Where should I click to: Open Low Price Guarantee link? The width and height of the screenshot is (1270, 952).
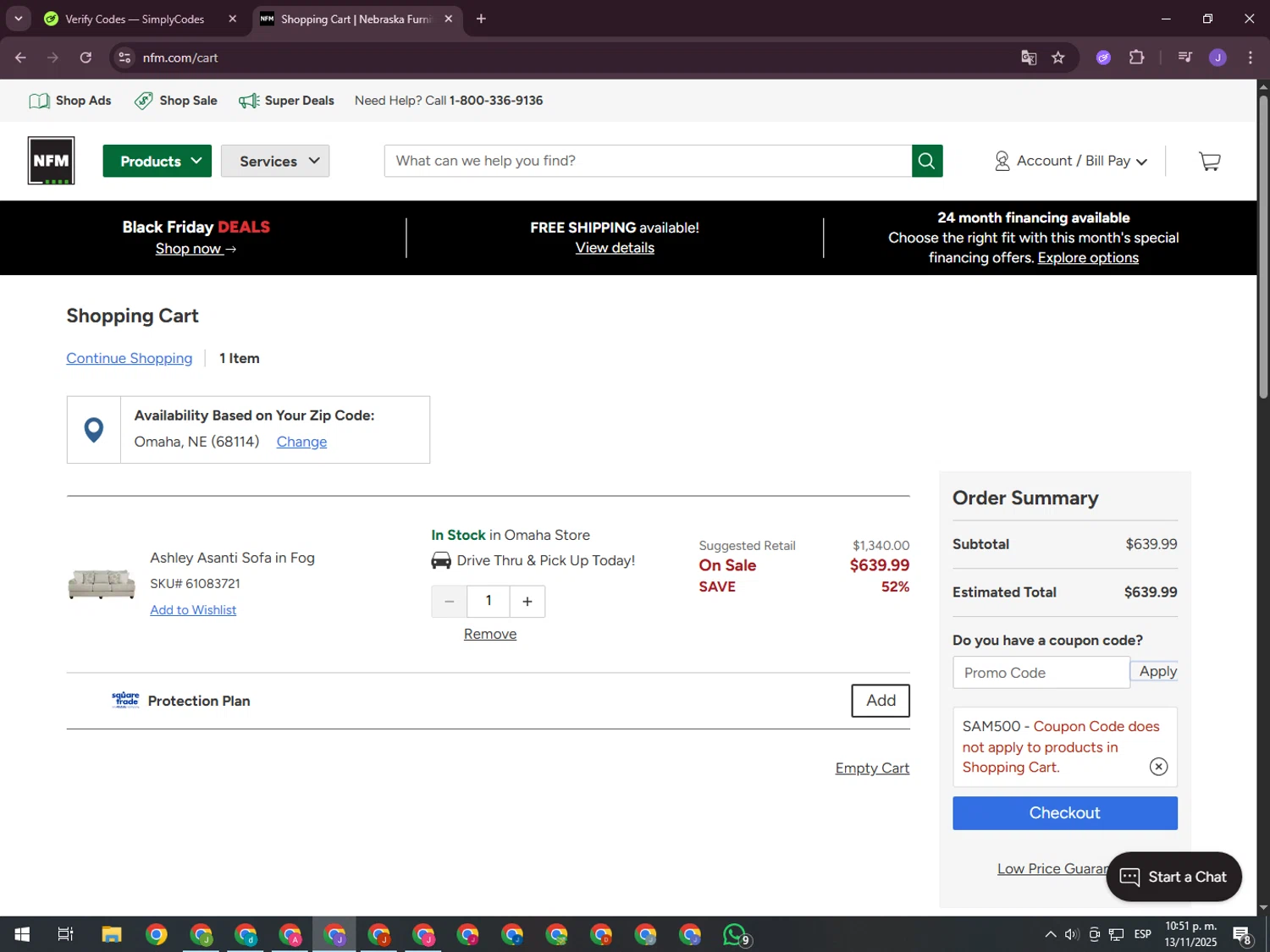tap(1052, 869)
